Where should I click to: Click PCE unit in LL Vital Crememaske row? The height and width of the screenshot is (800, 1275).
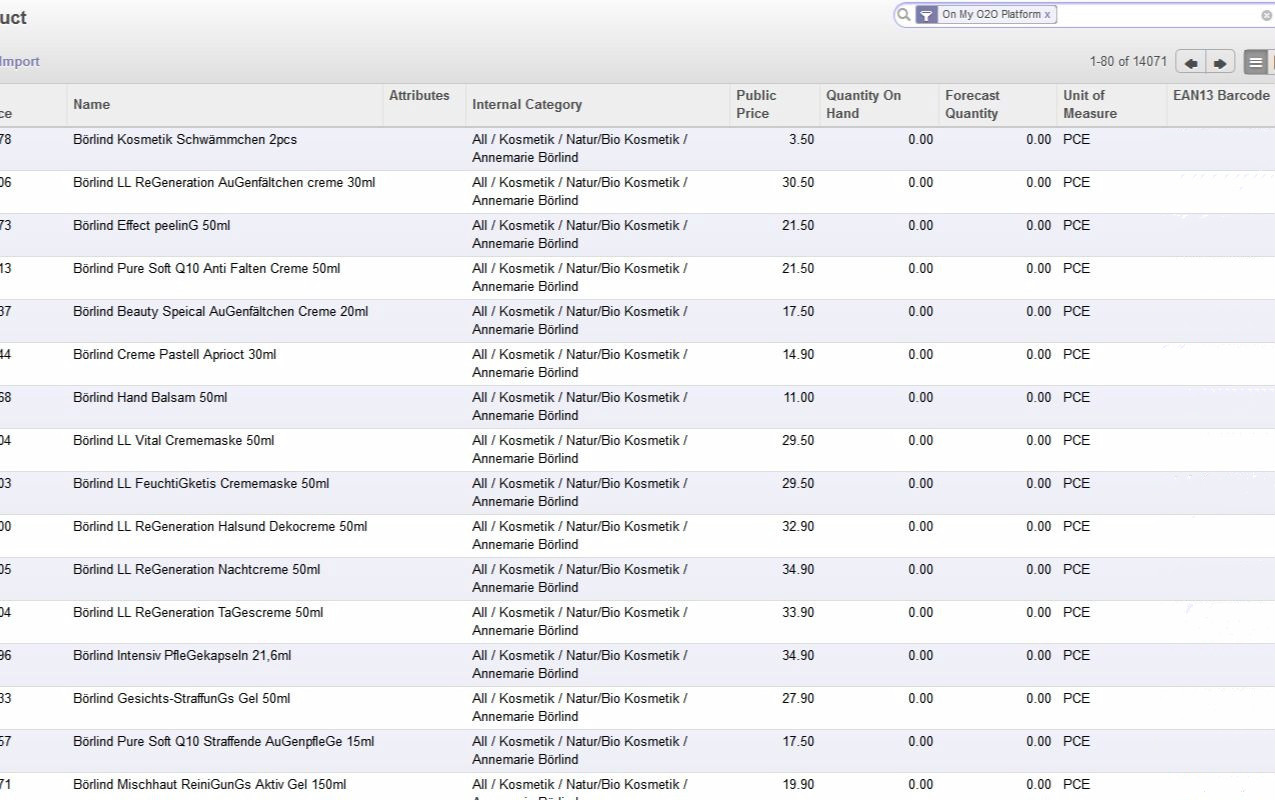[1076, 441]
